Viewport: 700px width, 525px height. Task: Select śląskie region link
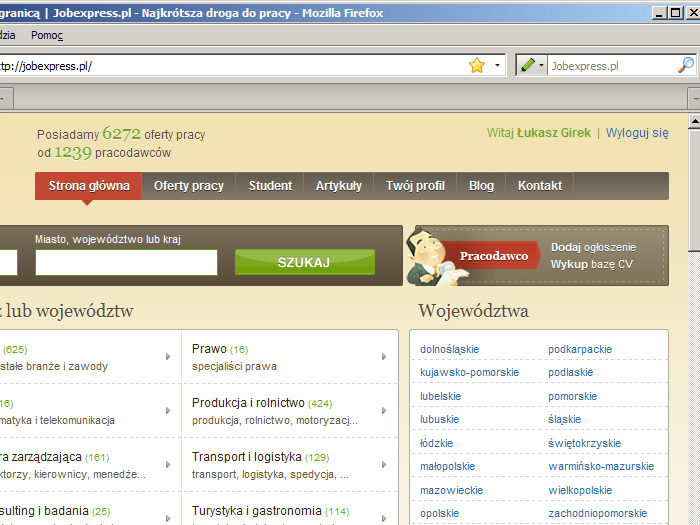coord(564,419)
